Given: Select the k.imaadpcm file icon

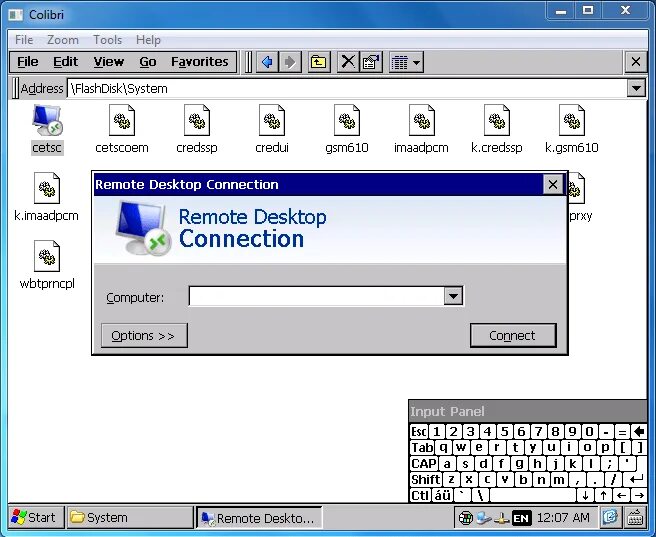Looking at the screenshot, I should 47,188.
